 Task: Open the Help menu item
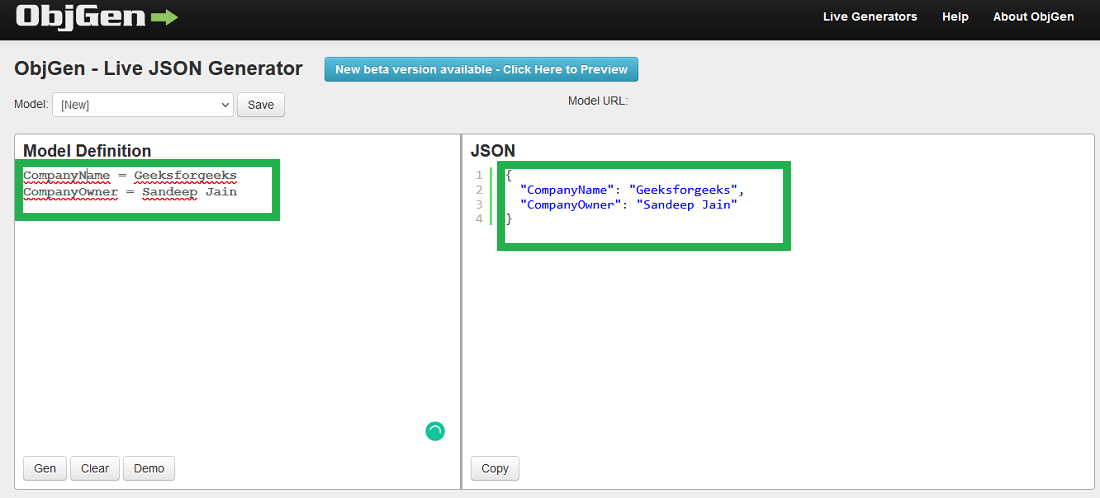pos(955,17)
